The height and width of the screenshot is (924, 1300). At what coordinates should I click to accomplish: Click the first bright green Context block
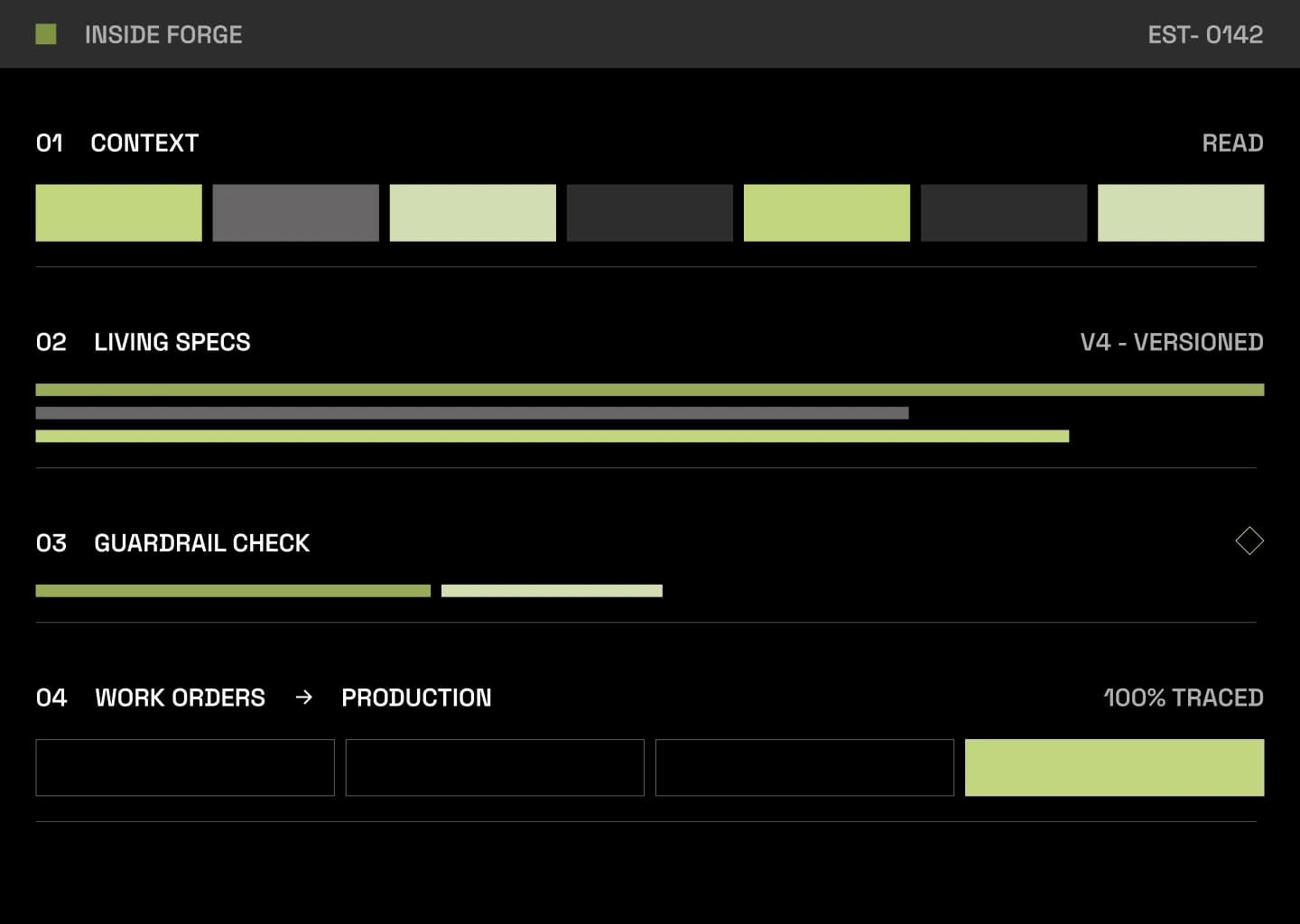pos(118,213)
